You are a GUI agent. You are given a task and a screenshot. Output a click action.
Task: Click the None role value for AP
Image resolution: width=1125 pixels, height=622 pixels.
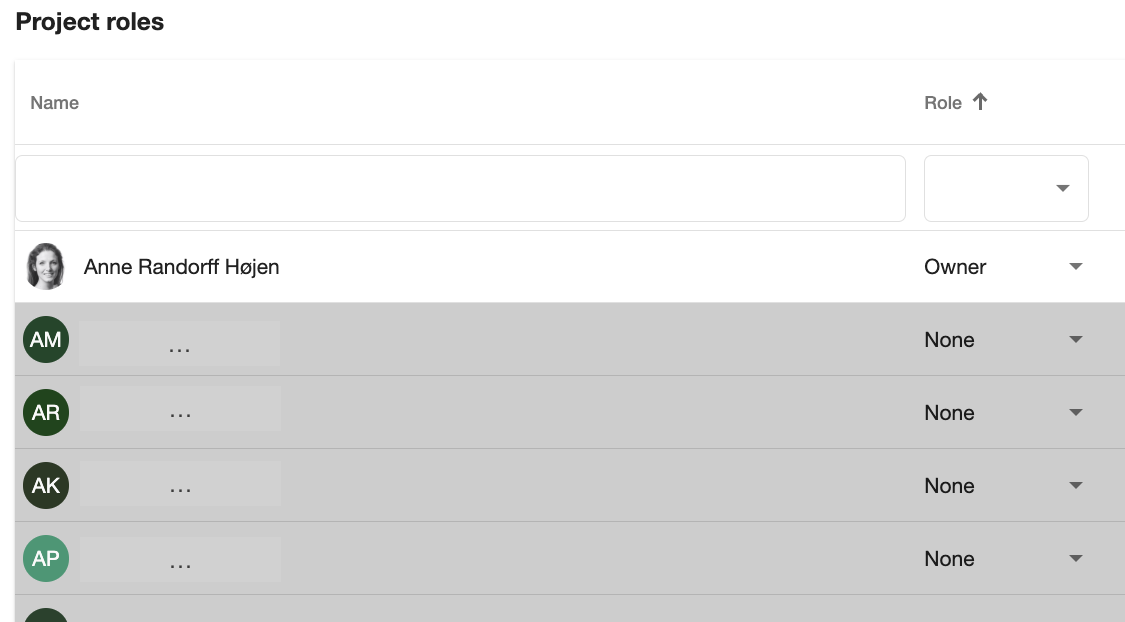pyautogui.click(x=949, y=558)
